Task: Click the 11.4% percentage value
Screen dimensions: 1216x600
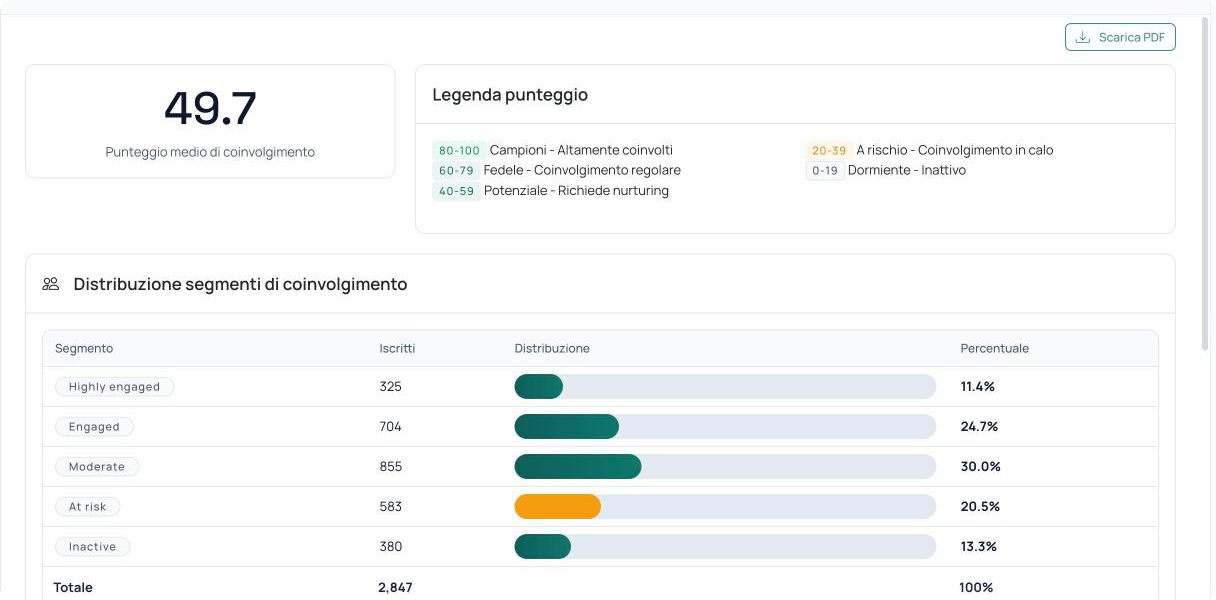Action: click(978, 387)
